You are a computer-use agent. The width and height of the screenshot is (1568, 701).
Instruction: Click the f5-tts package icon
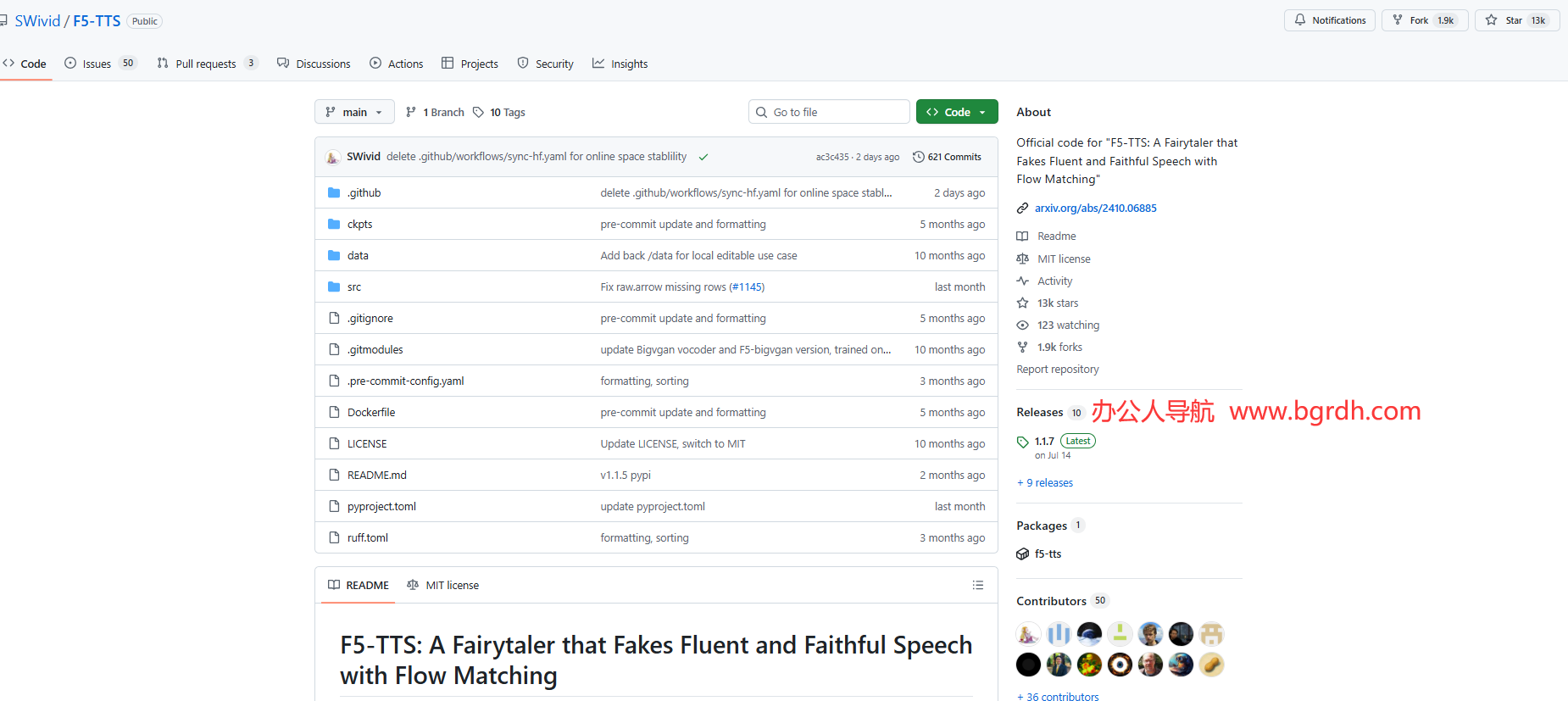(1023, 554)
